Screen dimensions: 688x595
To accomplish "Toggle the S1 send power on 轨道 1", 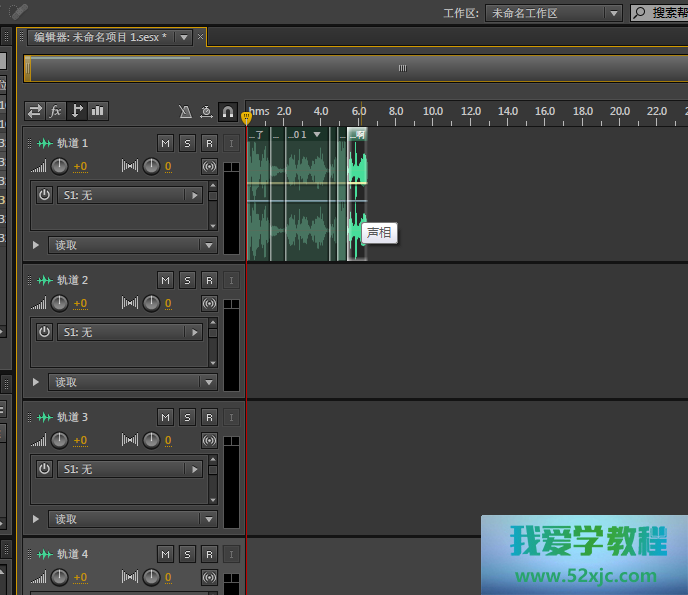I will pyautogui.click(x=44, y=195).
